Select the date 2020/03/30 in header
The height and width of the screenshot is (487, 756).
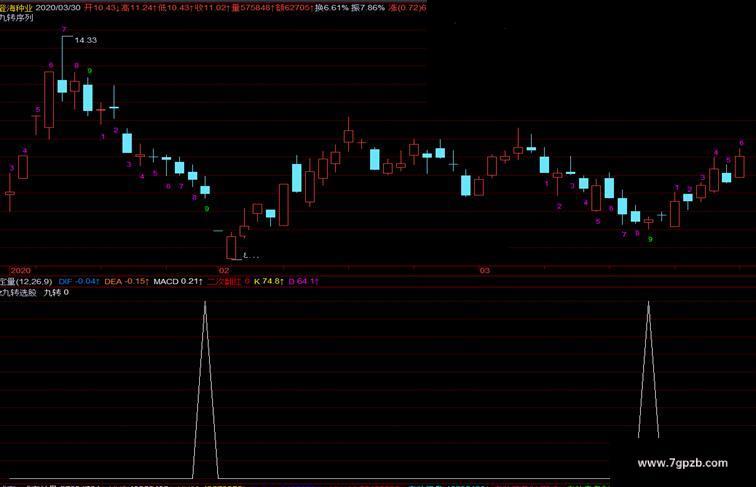pyautogui.click(x=58, y=8)
